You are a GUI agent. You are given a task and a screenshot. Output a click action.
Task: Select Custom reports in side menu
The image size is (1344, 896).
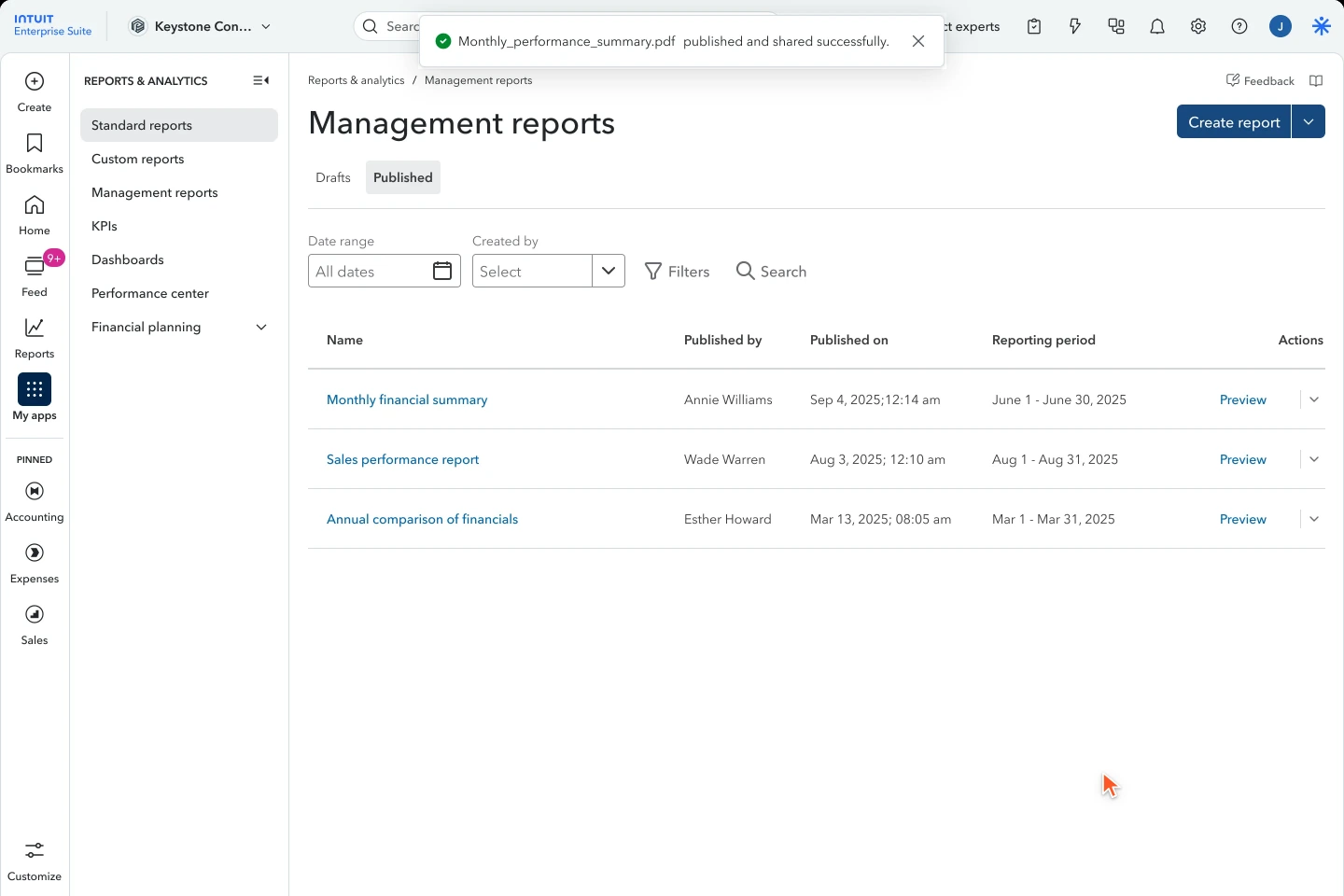coord(138,159)
